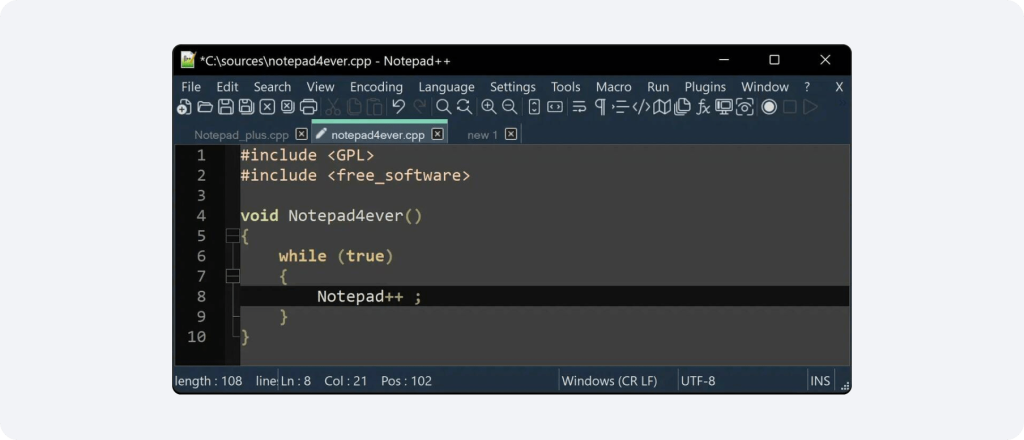The image size is (1024, 440).
Task: Open the user-defined language </> icon
Action: tap(641, 107)
